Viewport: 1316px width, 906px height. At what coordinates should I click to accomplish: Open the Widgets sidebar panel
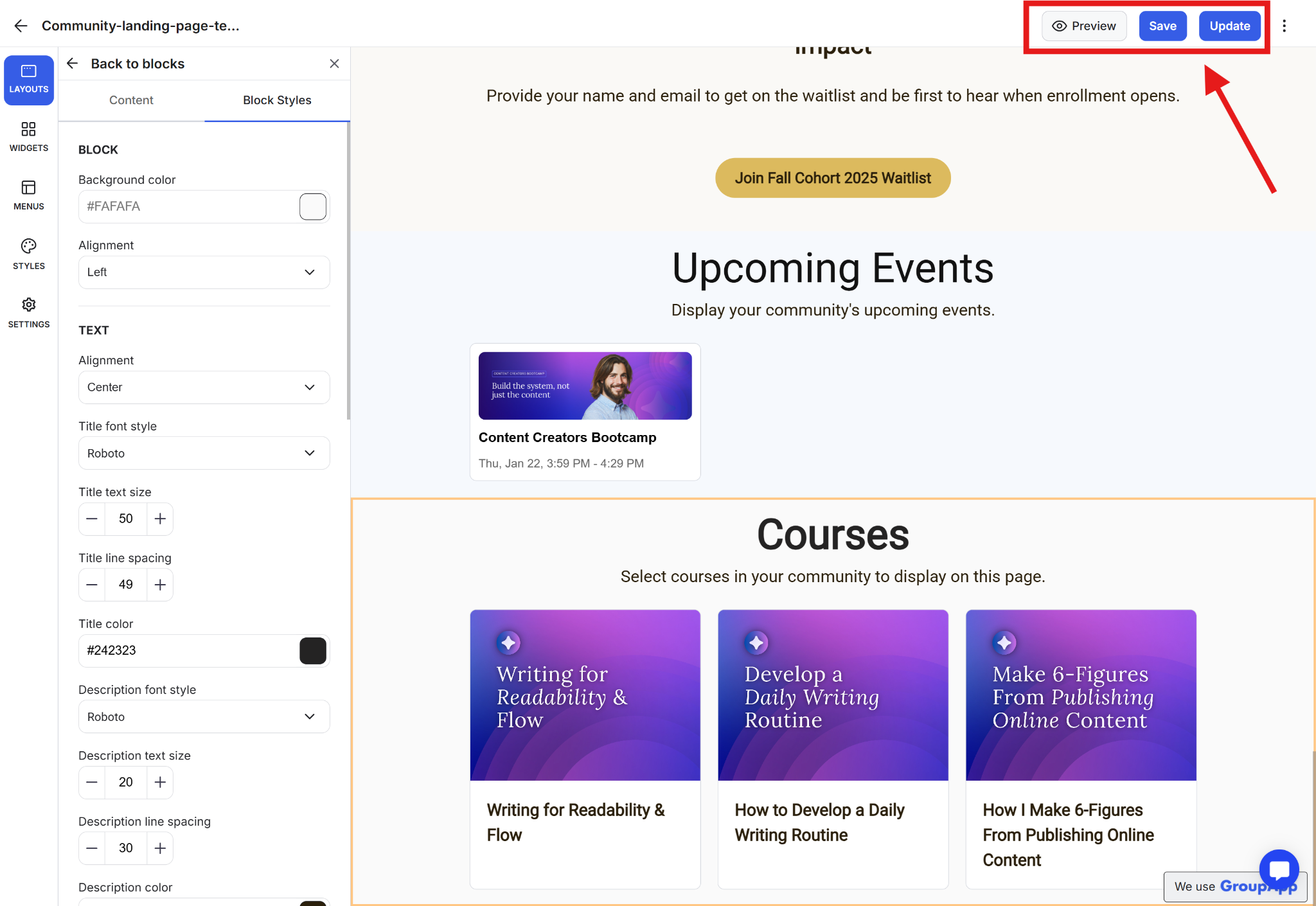[x=29, y=137]
